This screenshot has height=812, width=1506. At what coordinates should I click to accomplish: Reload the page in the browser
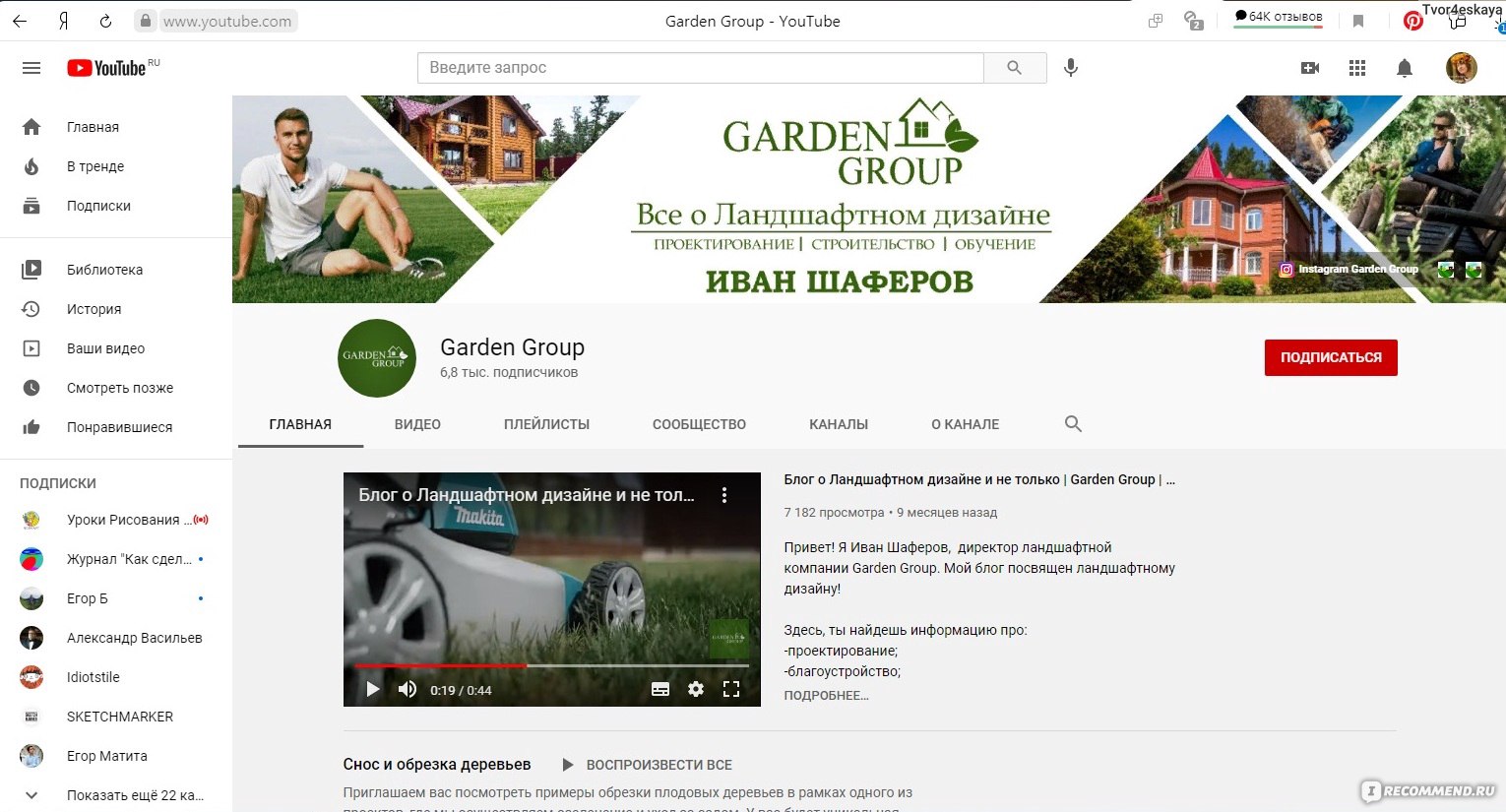(x=105, y=21)
